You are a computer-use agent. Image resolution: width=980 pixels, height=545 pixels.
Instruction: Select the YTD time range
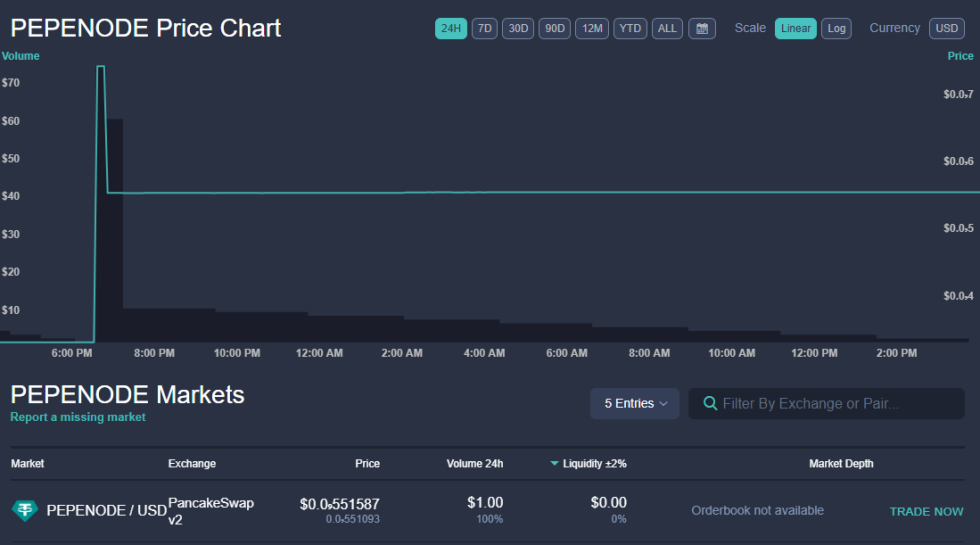pyautogui.click(x=630, y=28)
